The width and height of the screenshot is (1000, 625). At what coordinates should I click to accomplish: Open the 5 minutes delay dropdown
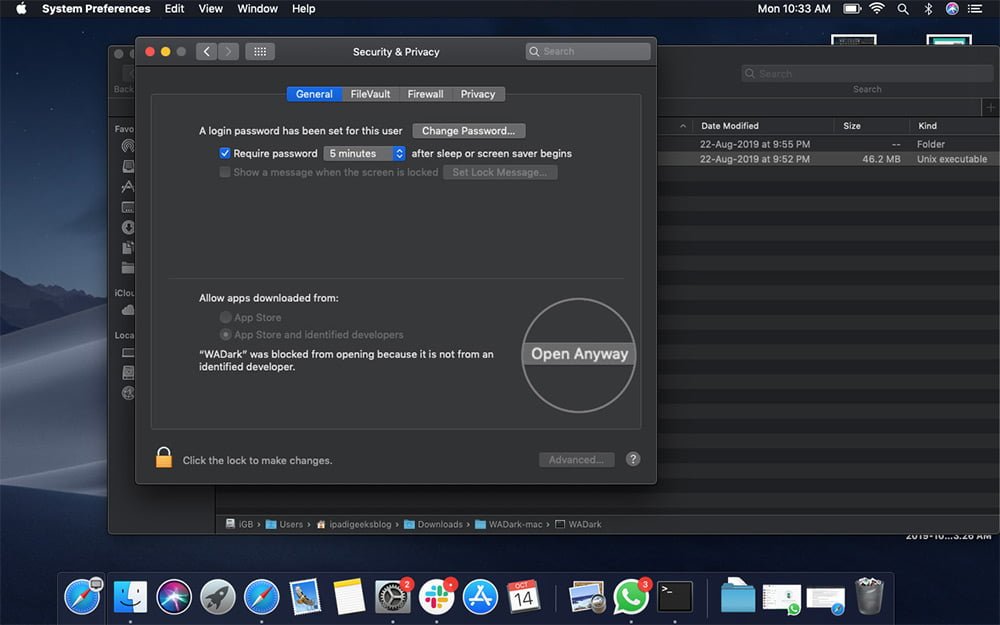[364, 153]
